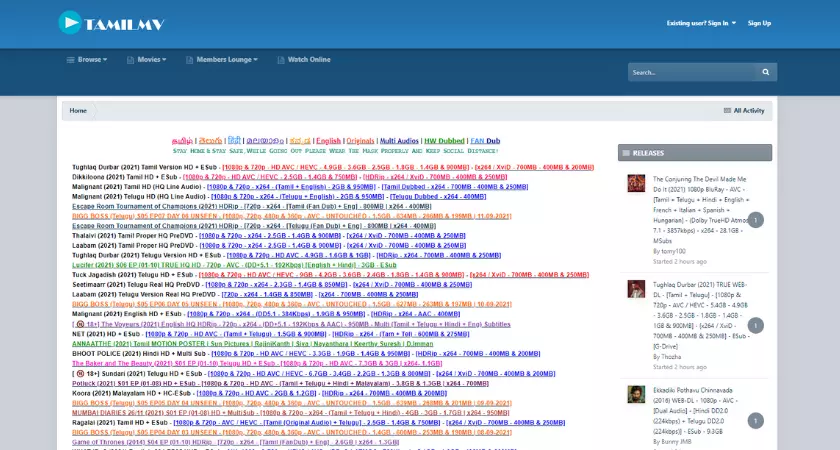This screenshot has height=450, width=840.
Task: Open Tuck Jagadish Telugu HD link
Action: (x=331, y=275)
